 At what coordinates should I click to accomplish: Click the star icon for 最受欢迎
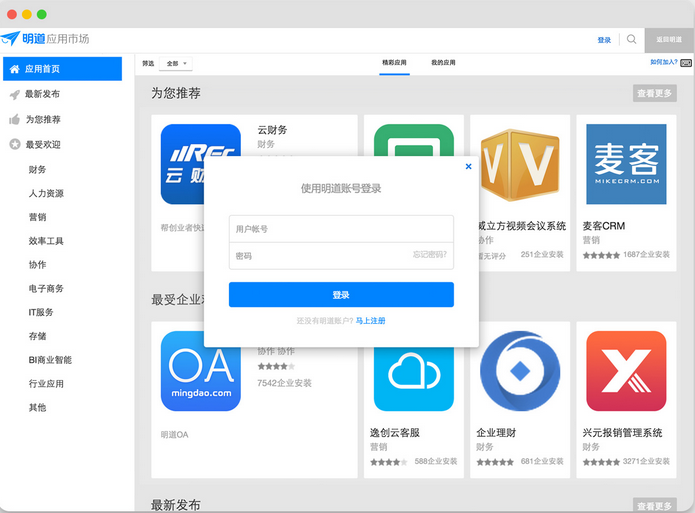pos(15,144)
